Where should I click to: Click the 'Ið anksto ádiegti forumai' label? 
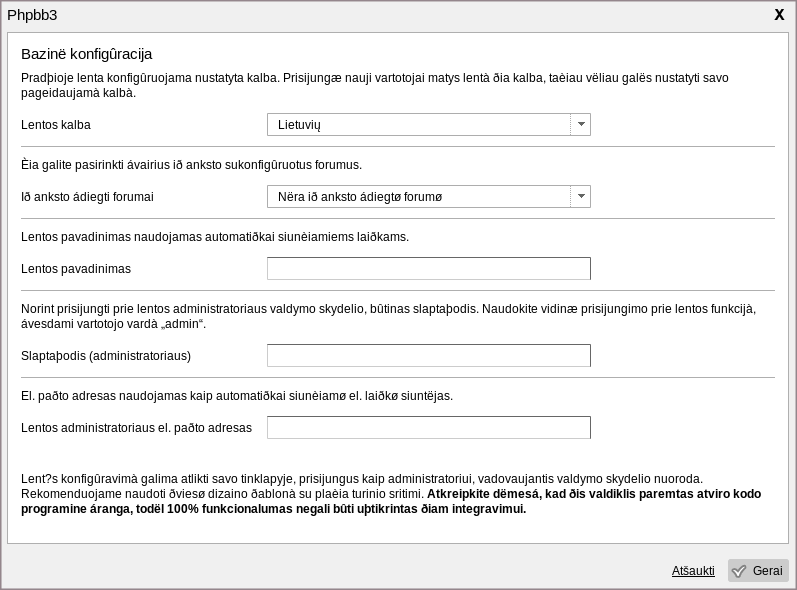click(87, 198)
